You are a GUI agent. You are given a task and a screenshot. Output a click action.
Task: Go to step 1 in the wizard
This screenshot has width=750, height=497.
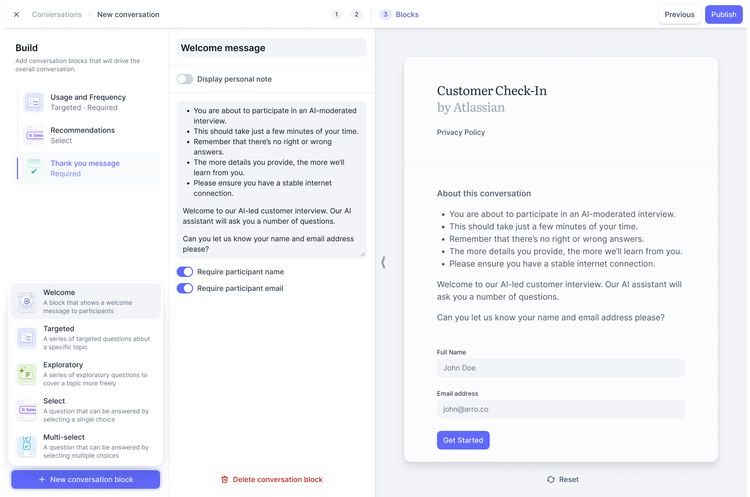(336, 14)
